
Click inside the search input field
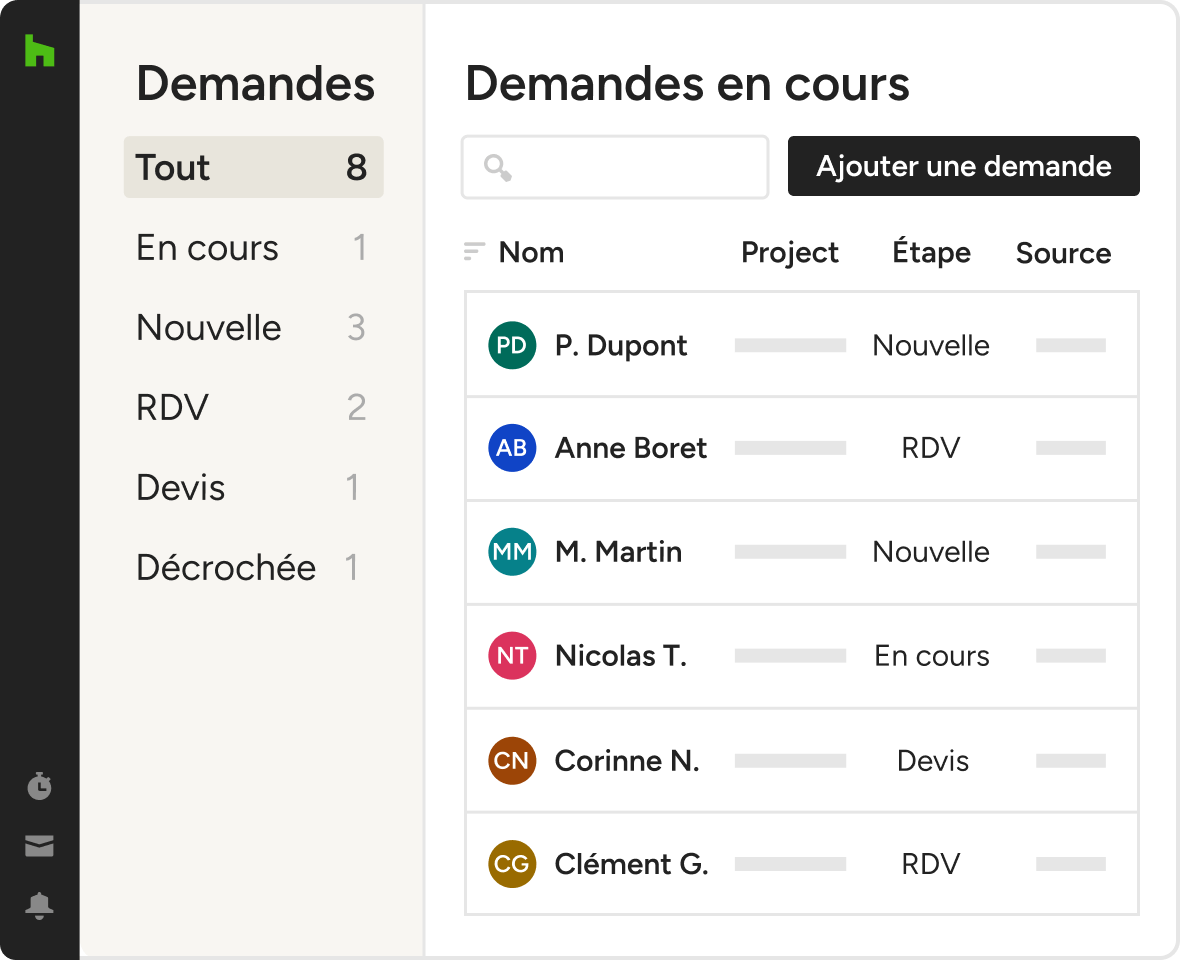coord(615,167)
